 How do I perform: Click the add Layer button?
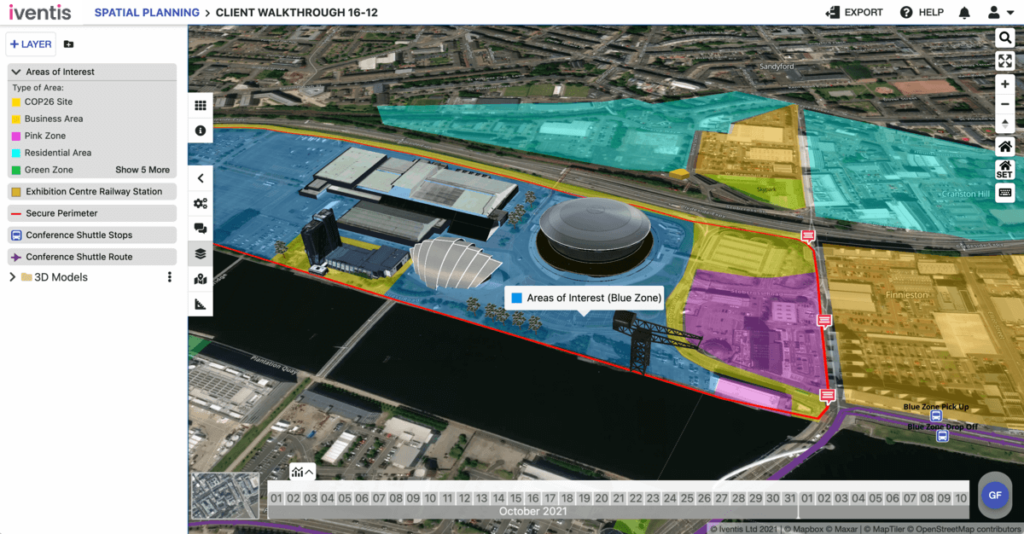pos(31,44)
